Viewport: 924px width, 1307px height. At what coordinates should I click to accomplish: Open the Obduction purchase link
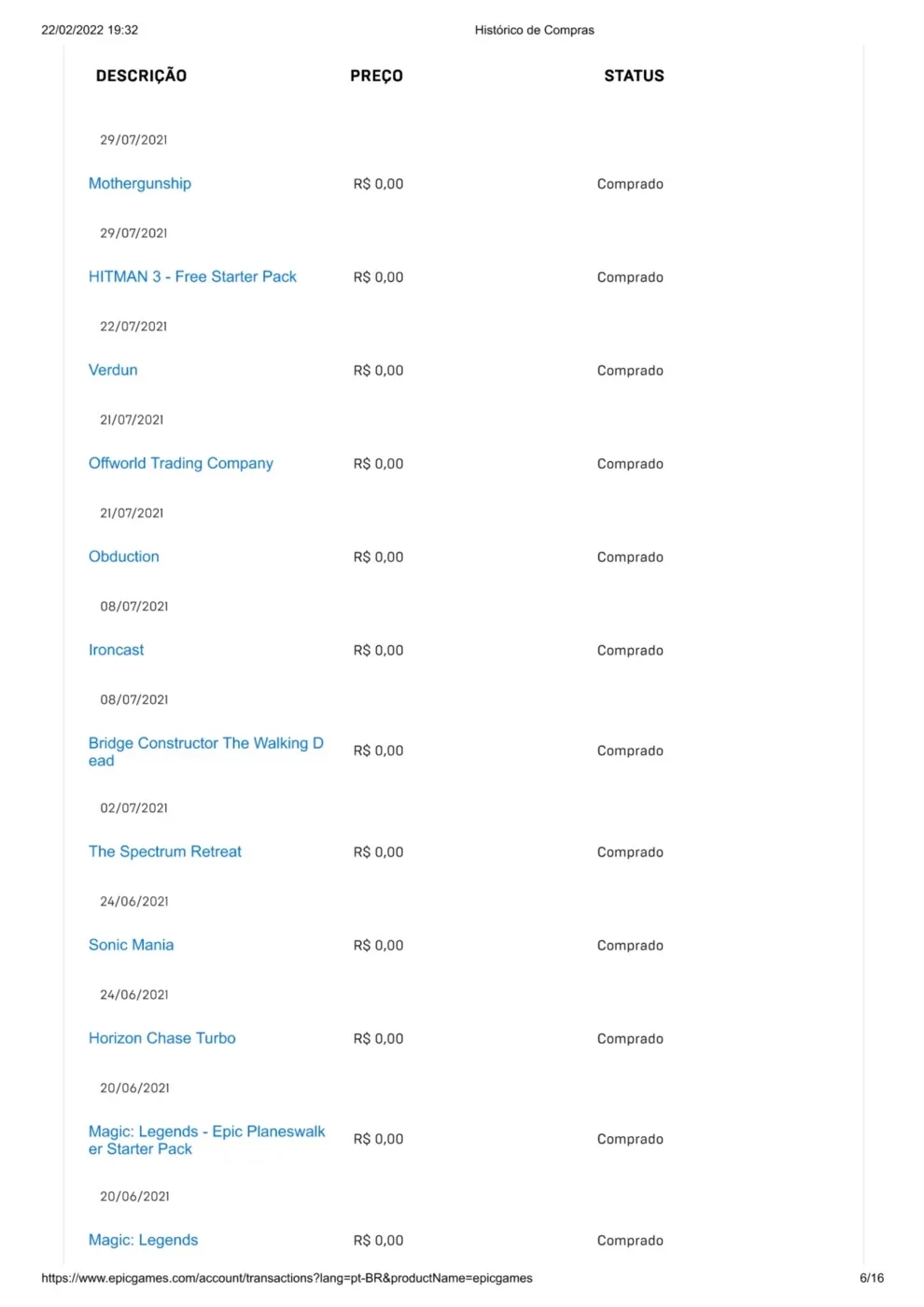124,557
